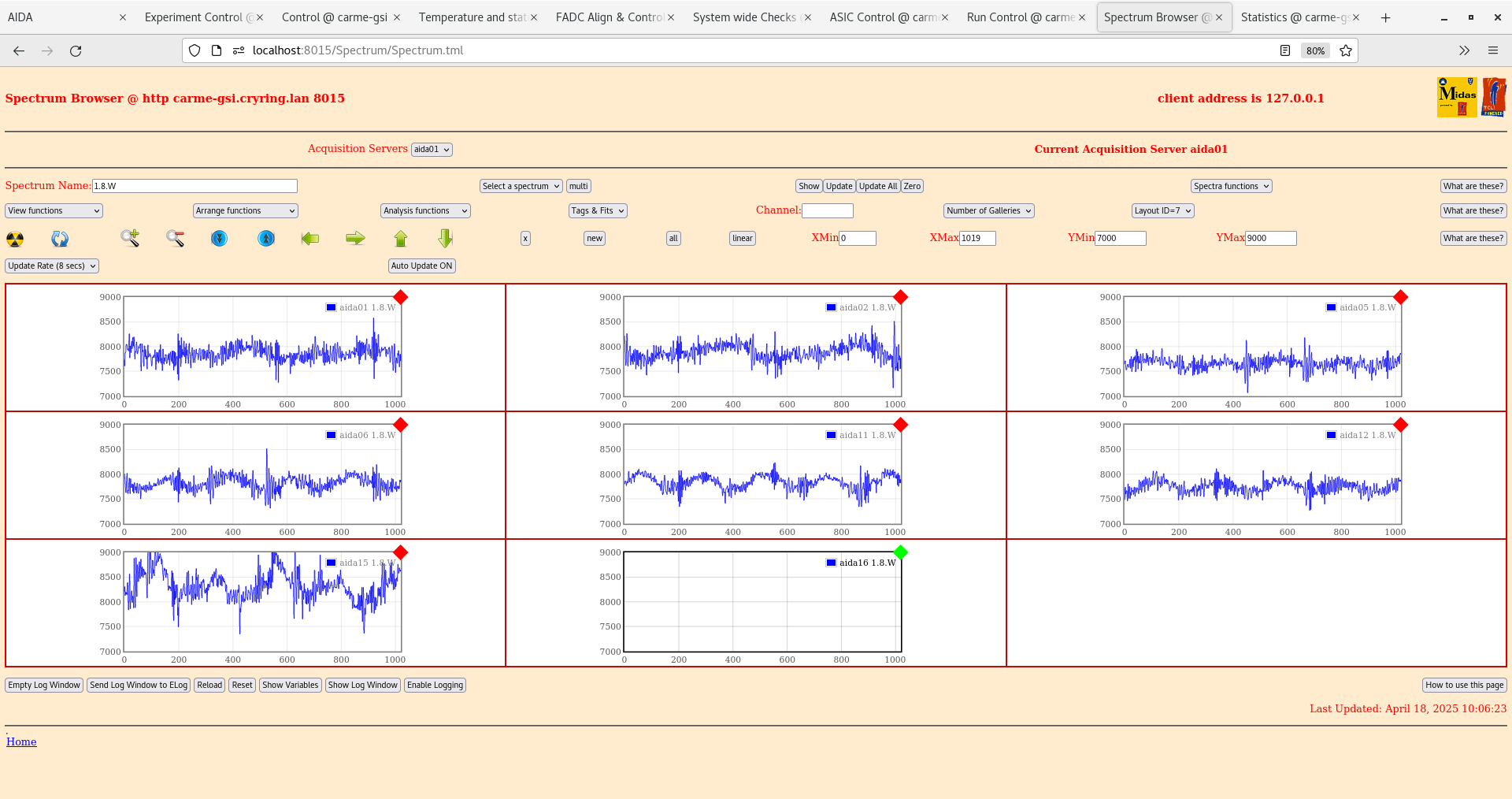Expand the Analysis functions dropdown
1512x799 pixels.
pos(426,210)
